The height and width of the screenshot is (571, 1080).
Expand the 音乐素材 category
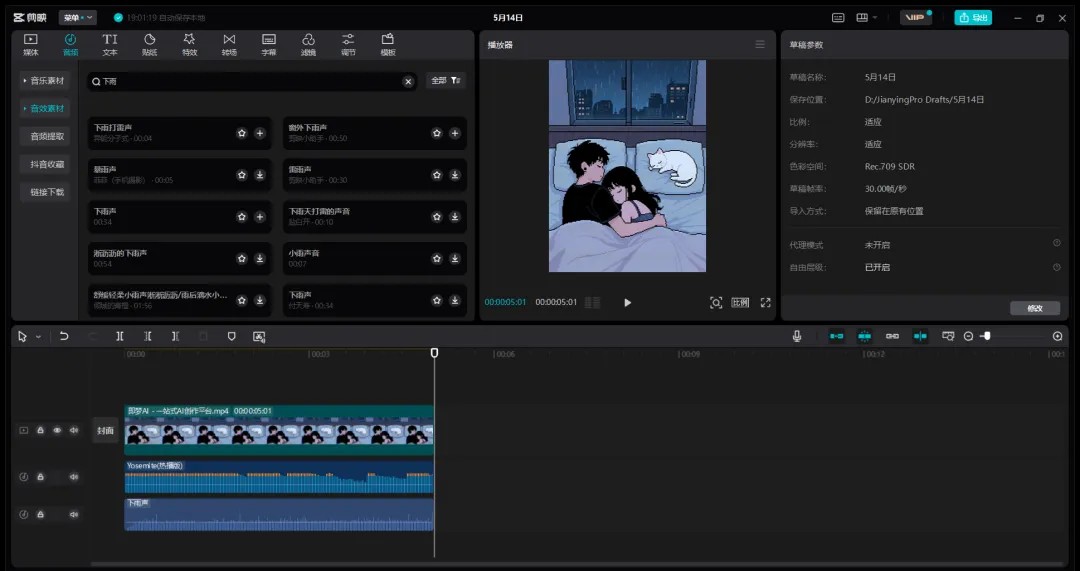click(x=45, y=81)
